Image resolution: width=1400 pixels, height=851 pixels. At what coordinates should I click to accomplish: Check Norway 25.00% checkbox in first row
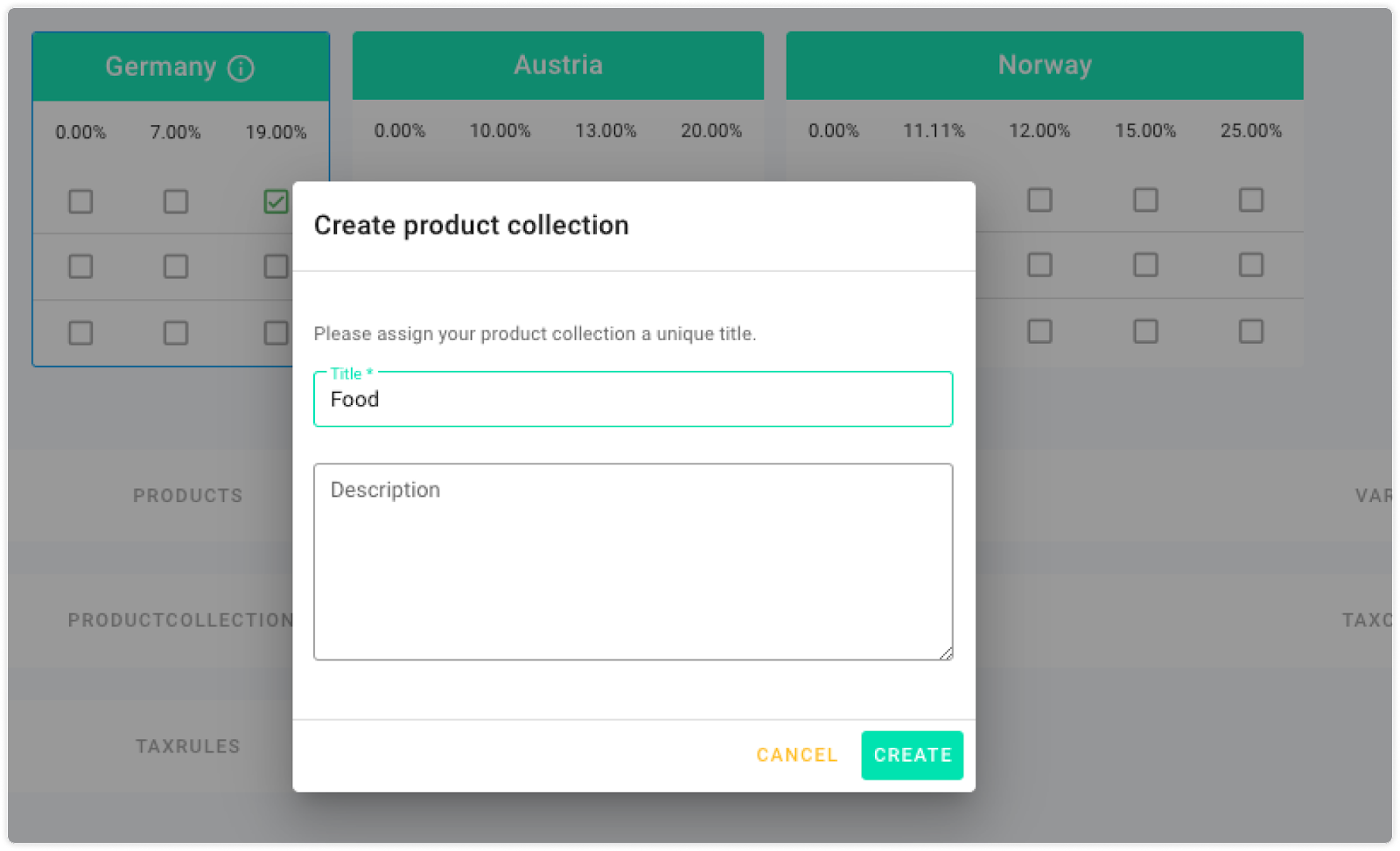coord(1251,200)
